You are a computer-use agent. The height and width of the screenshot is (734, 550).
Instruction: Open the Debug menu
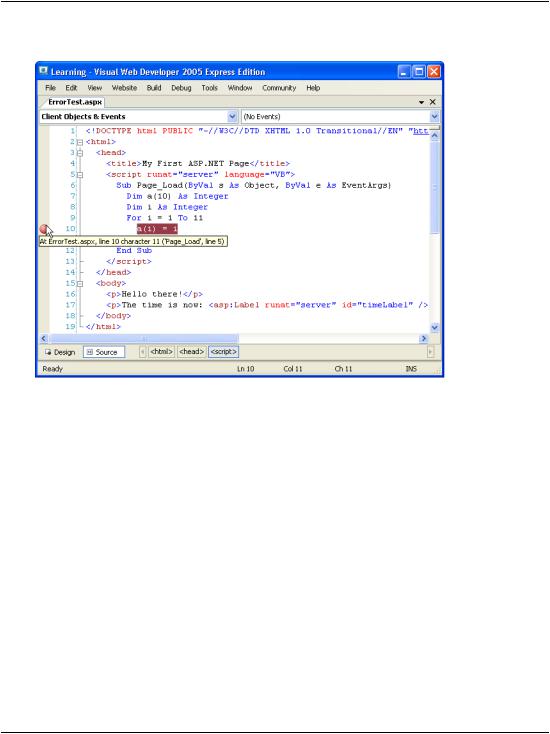pos(181,88)
